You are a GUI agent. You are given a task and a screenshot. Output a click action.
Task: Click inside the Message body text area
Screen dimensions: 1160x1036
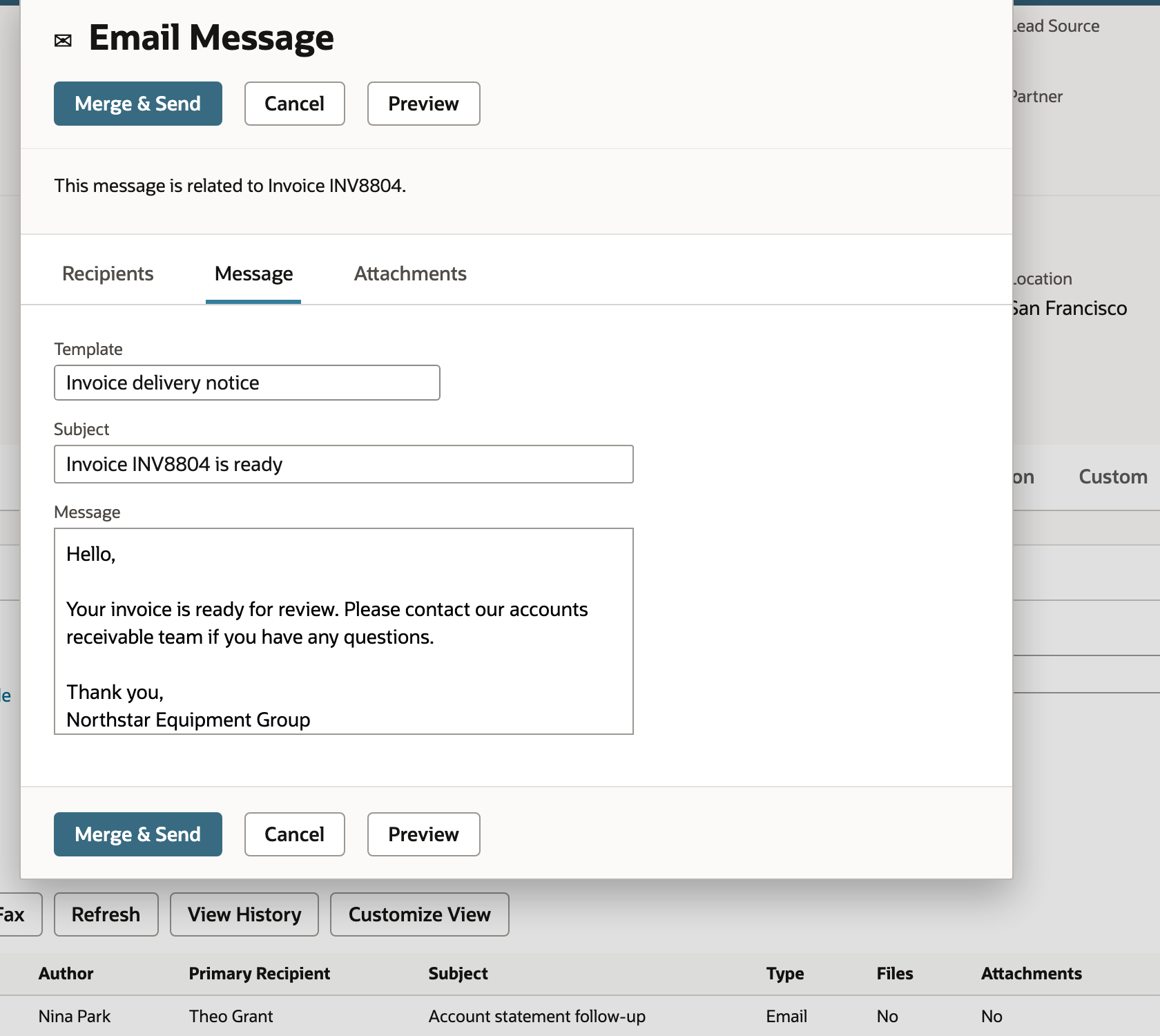click(344, 631)
